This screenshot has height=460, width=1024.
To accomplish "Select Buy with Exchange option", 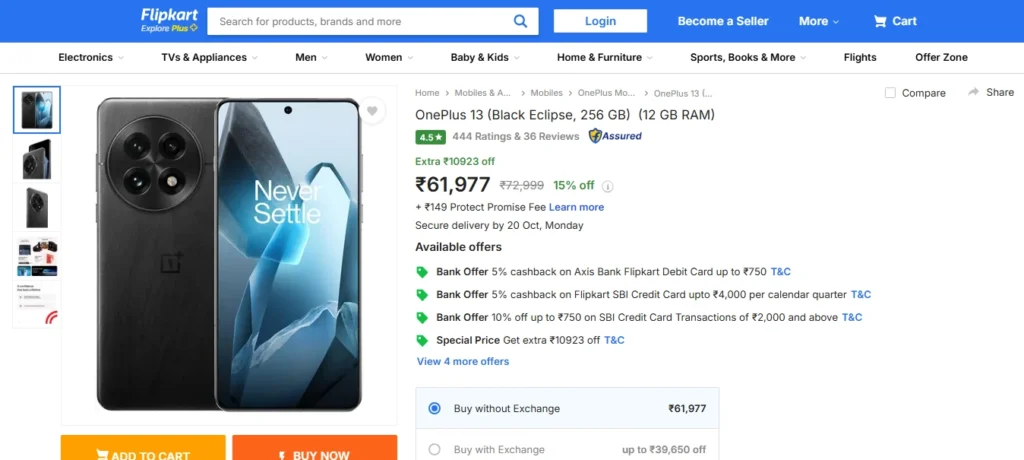I will tap(434, 449).
